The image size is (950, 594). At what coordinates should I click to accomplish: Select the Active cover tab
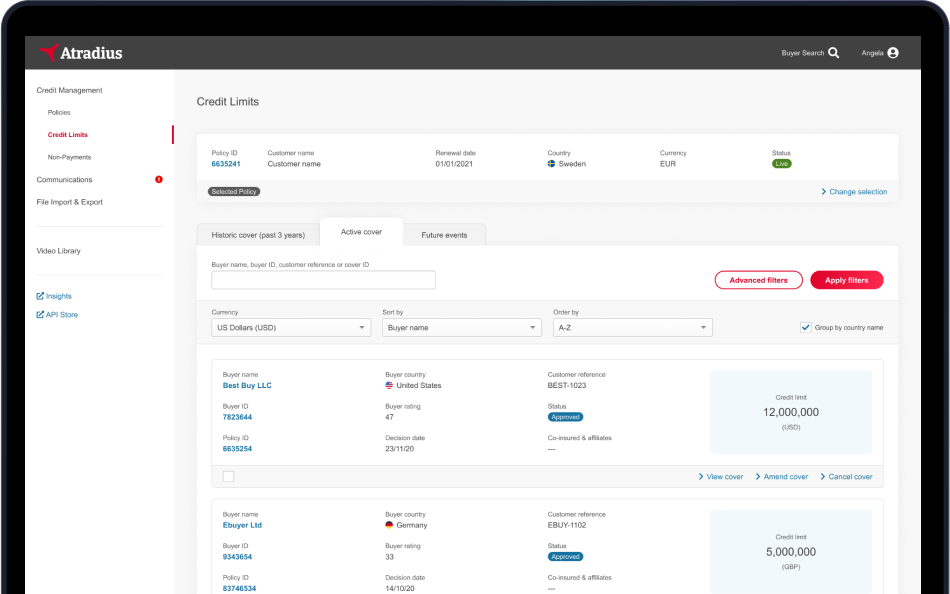tap(361, 232)
